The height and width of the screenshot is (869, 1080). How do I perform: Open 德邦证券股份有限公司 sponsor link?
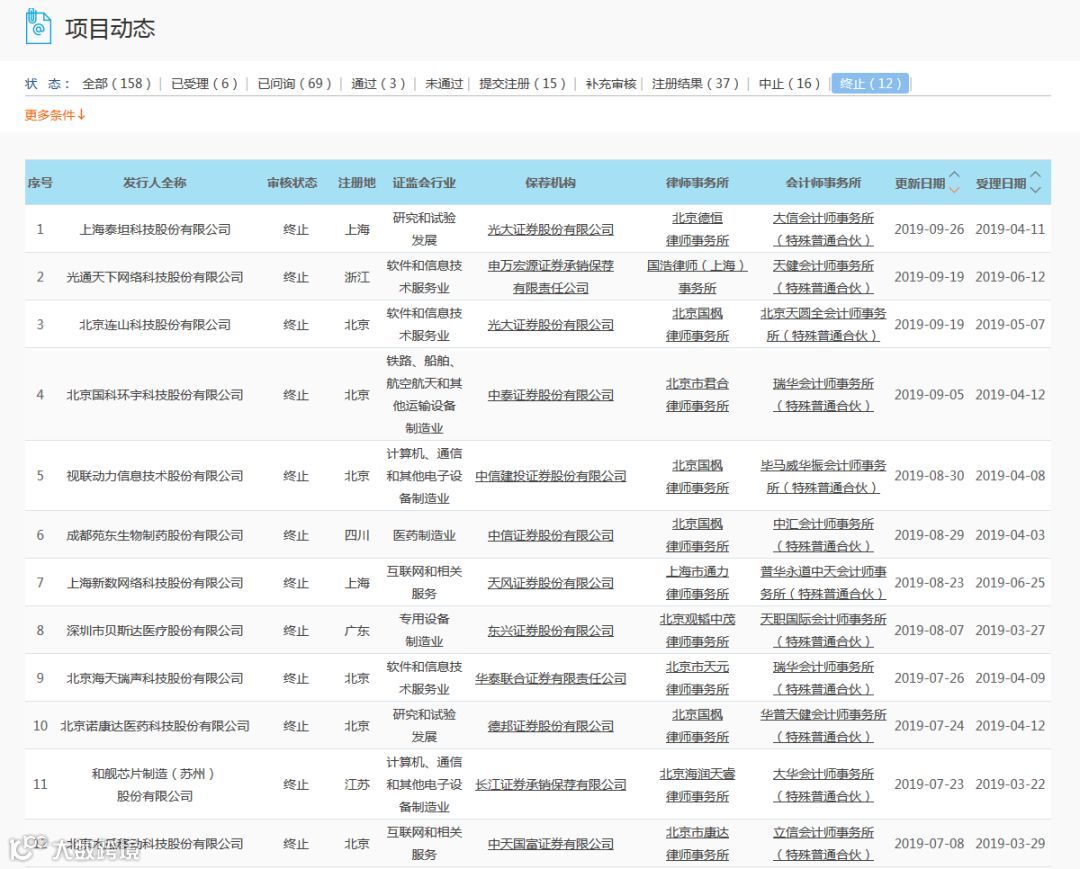pyautogui.click(x=550, y=726)
